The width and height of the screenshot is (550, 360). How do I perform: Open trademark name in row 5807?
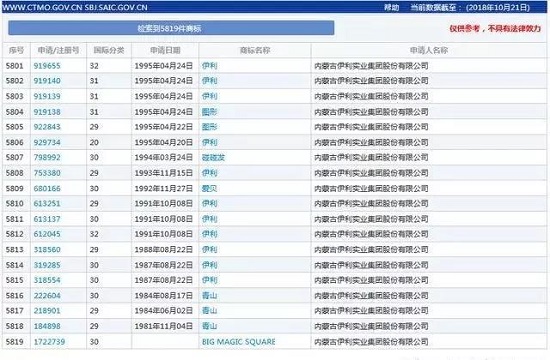tap(213, 157)
